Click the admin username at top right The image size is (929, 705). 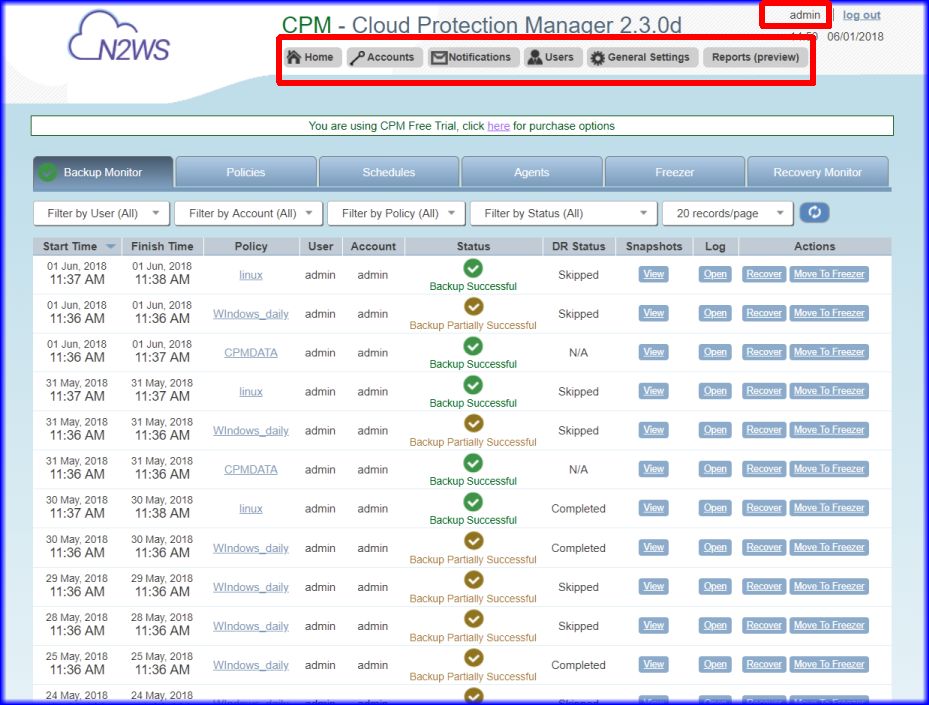[x=805, y=15]
